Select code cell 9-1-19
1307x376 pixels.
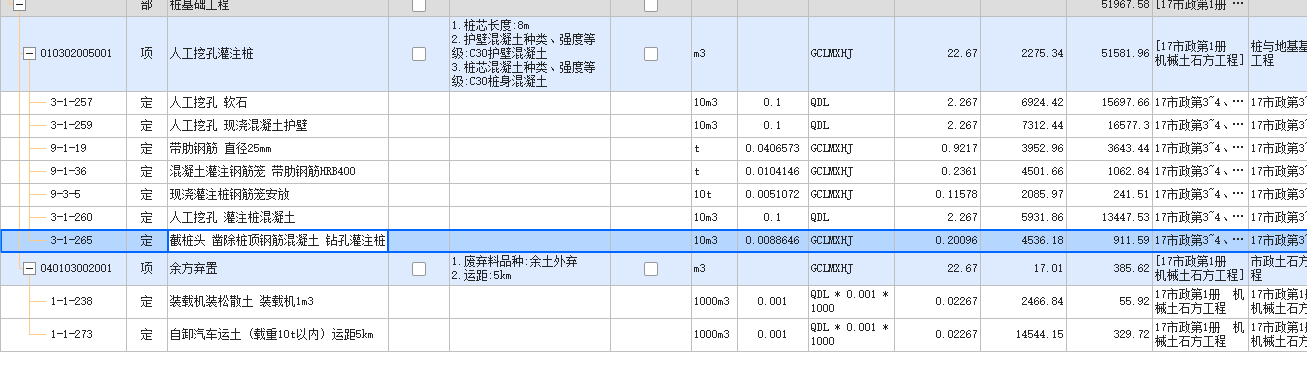(68, 149)
